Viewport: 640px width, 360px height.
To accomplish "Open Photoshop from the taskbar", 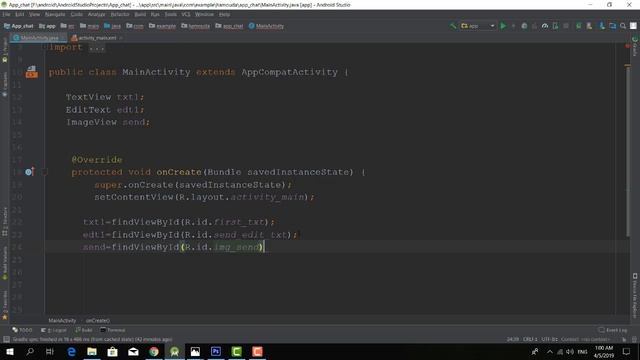I will coord(216,351).
